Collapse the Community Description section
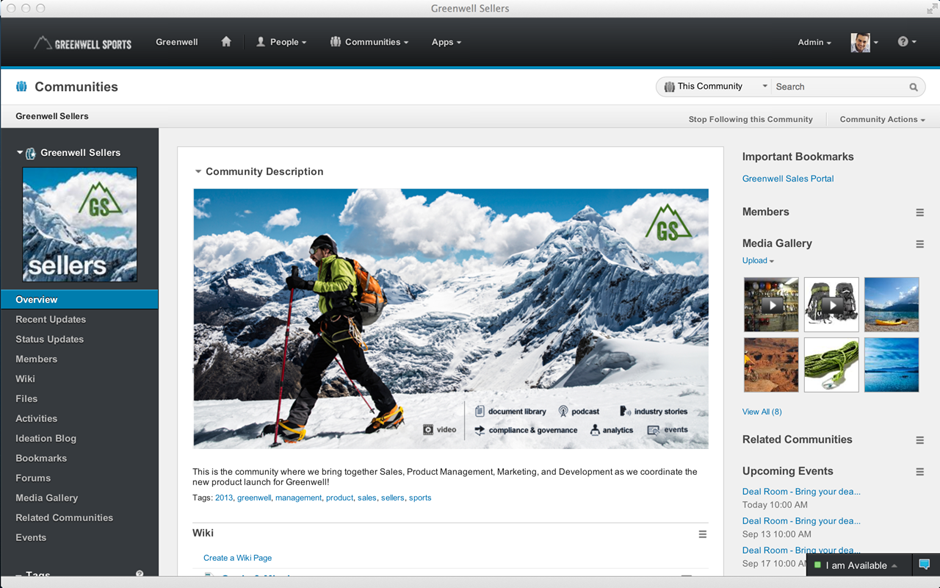 coord(198,172)
